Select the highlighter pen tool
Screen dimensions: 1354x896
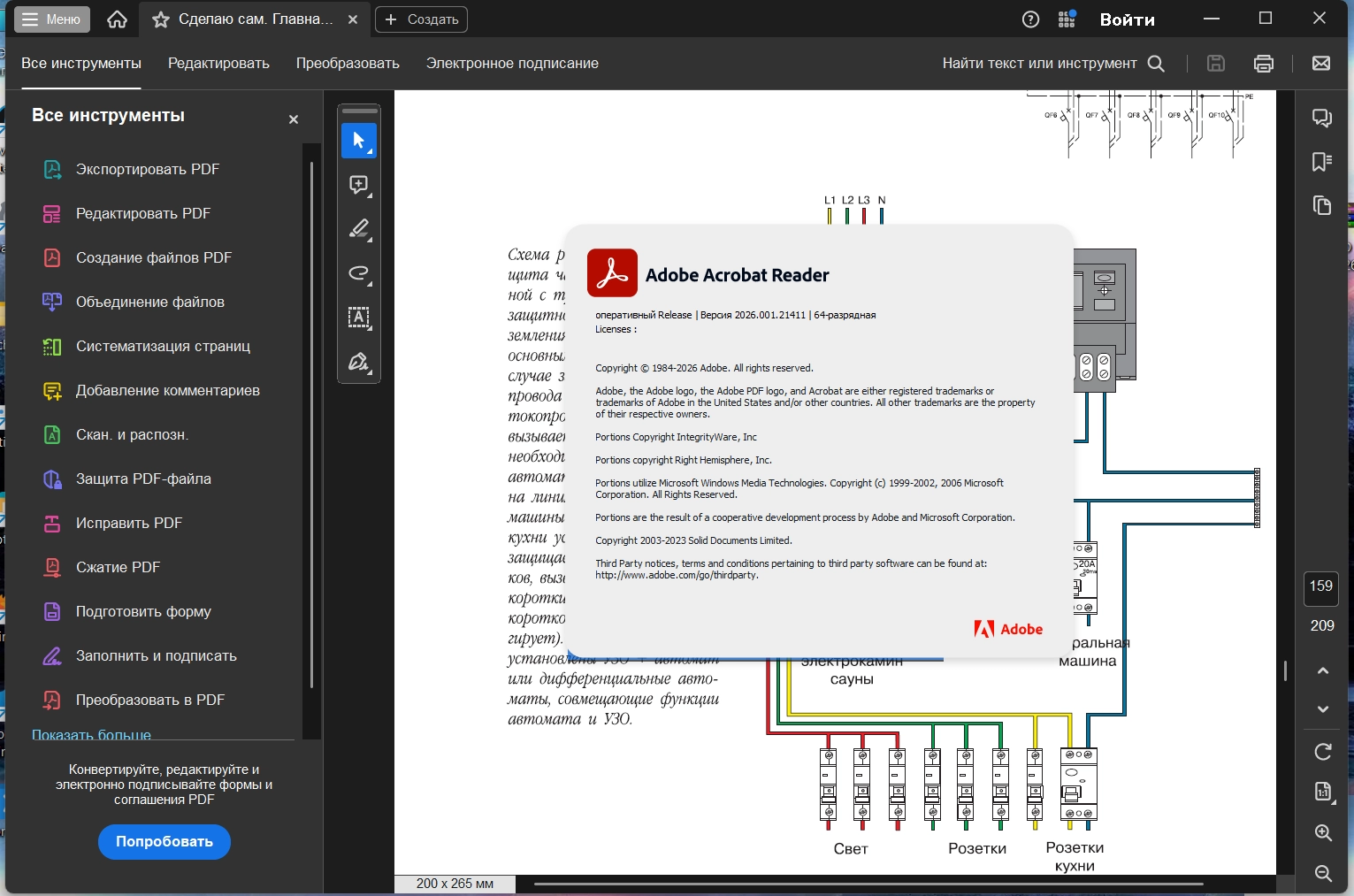point(359,229)
